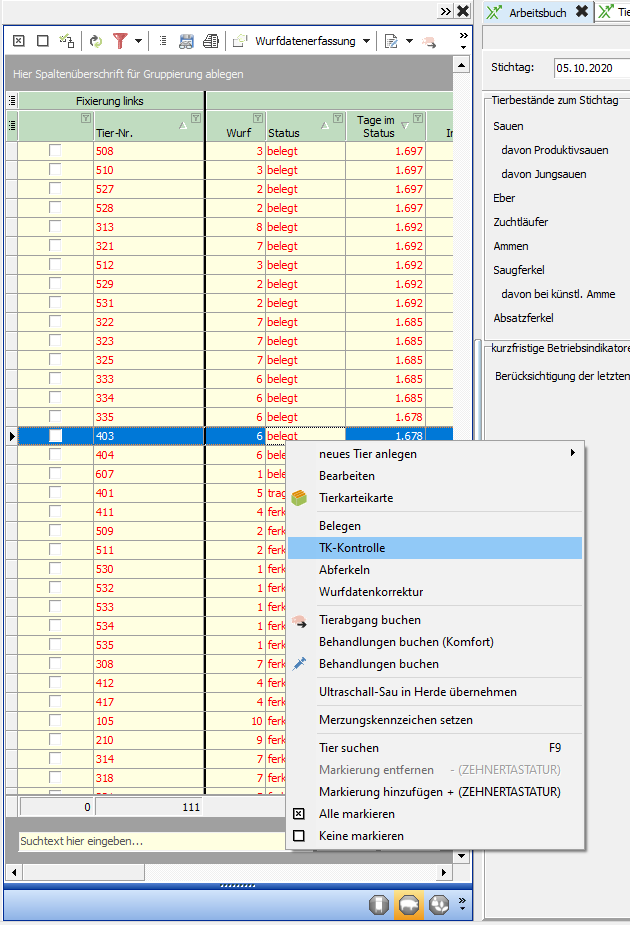This screenshot has width=630, height=925.
Task: Open the dropdown arrow beside the filter funnel
Action: coord(138,41)
